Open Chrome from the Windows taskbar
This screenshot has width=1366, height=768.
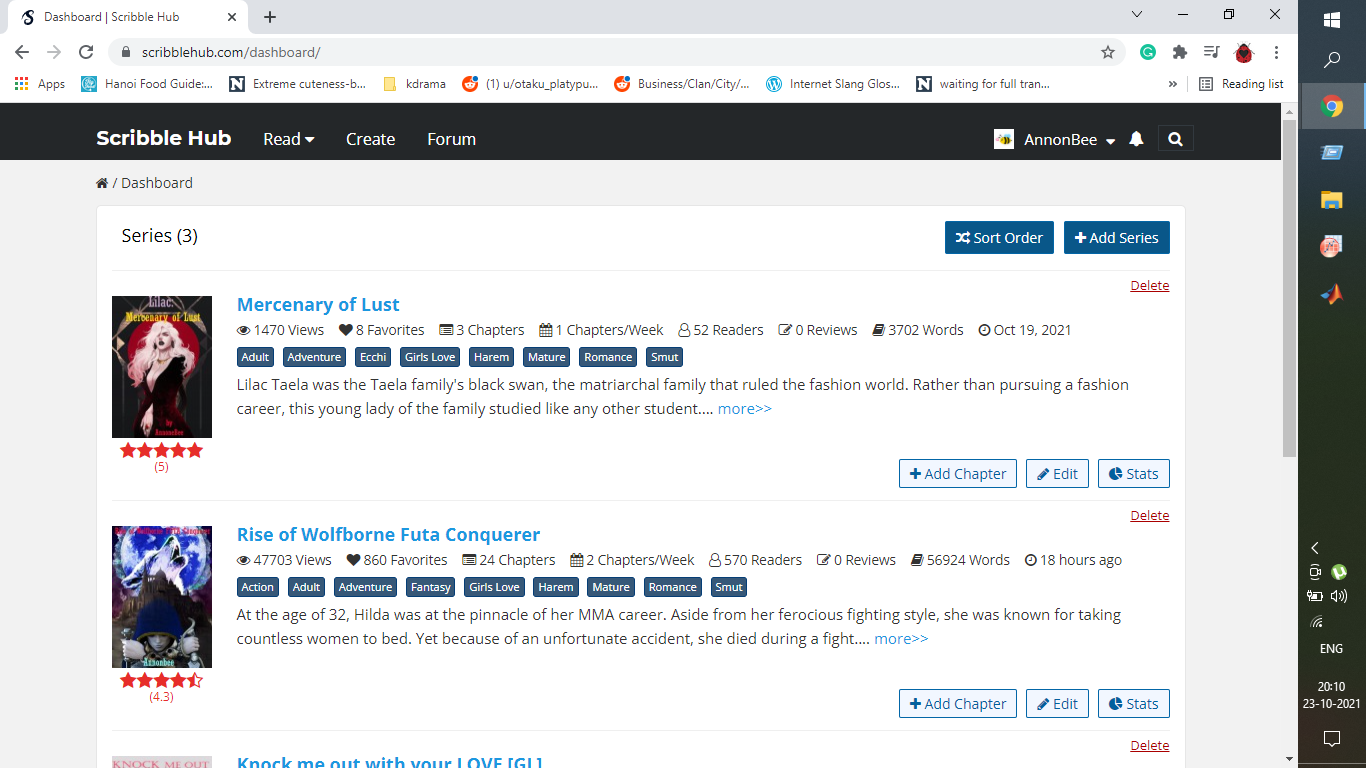1332,106
